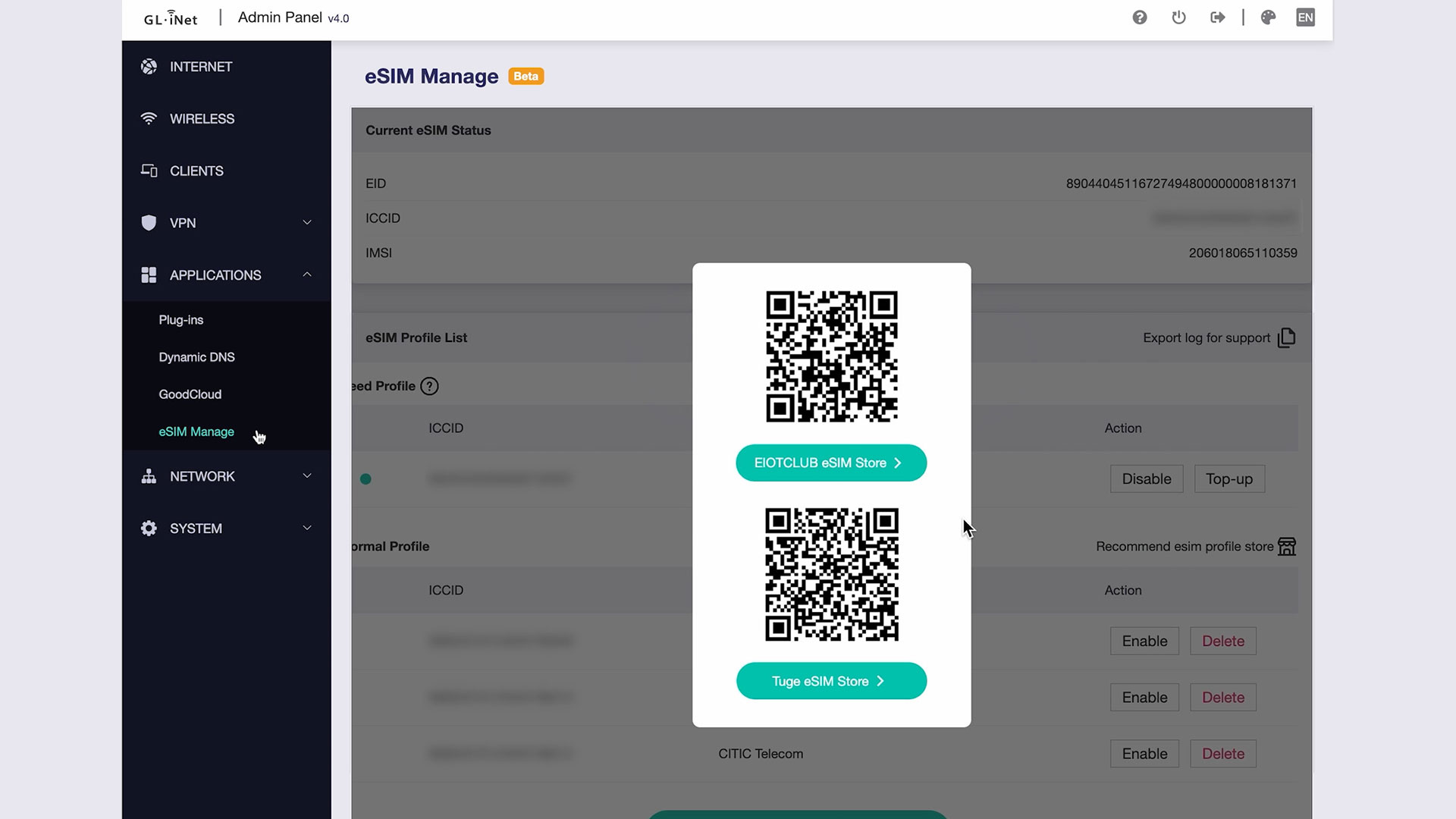Select eSIM Manage submenu item
Screen dimensions: 1456x819
[196, 431]
